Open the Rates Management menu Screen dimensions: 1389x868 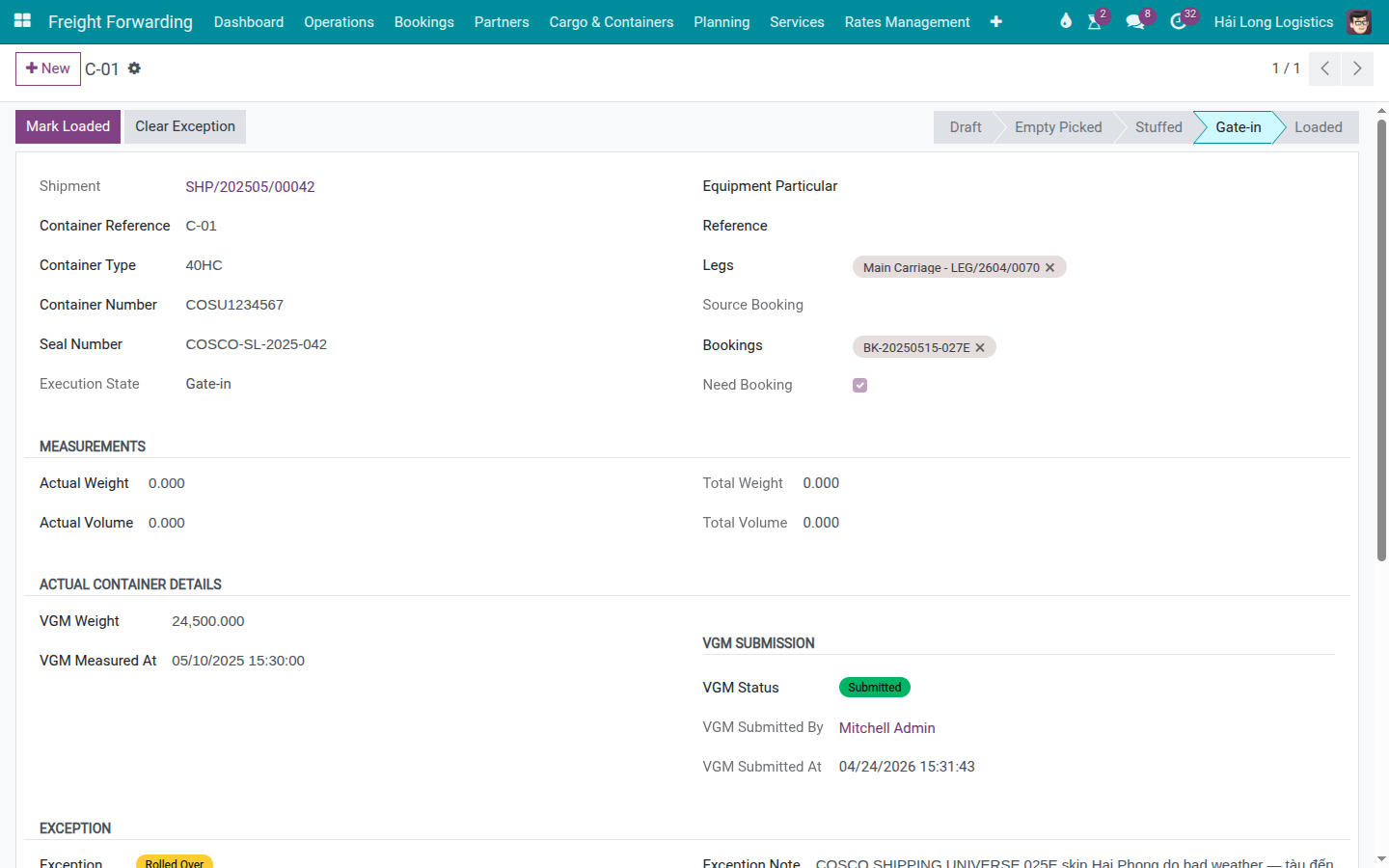point(907,21)
